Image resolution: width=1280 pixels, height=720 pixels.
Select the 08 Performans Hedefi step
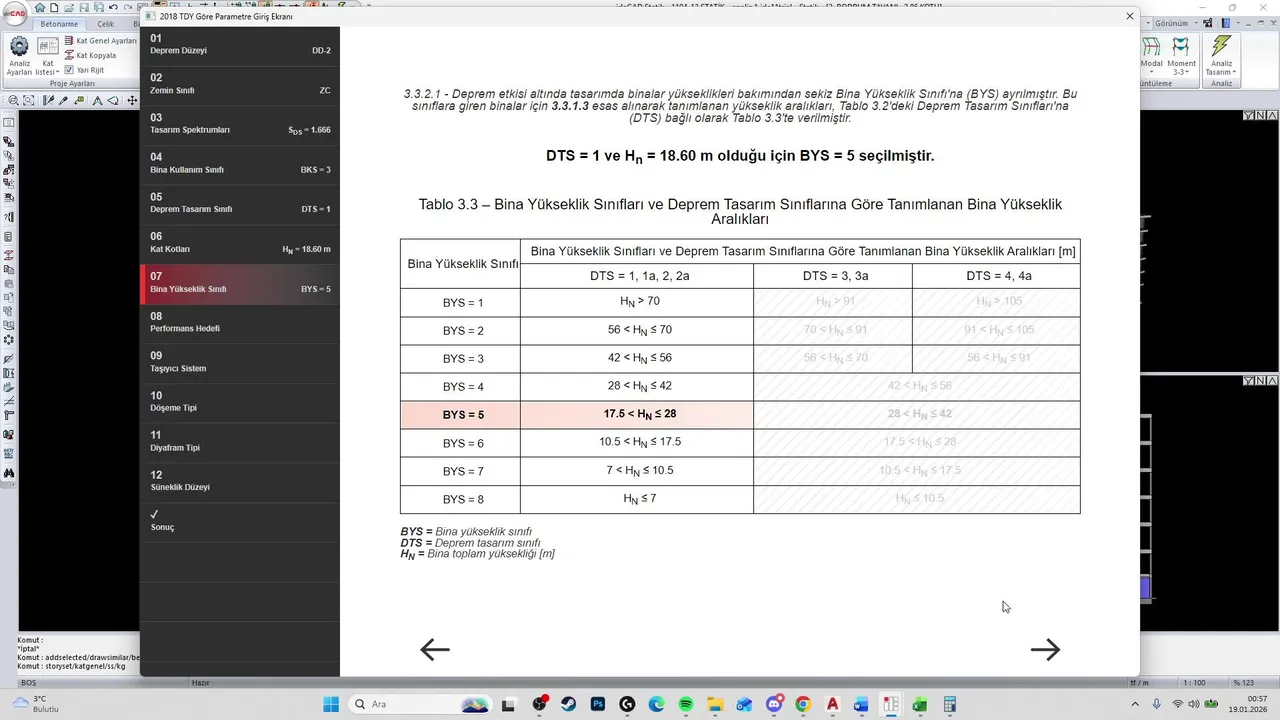tap(240, 323)
